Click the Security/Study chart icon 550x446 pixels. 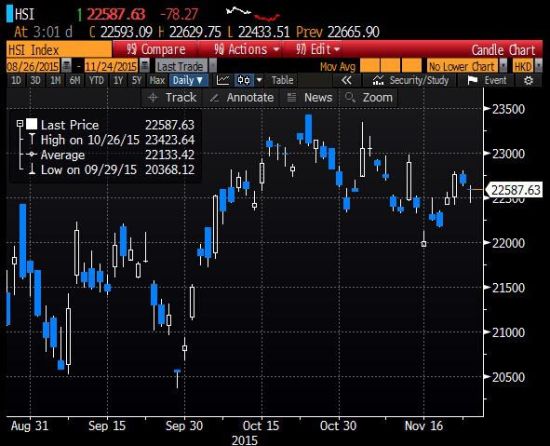pos(378,80)
